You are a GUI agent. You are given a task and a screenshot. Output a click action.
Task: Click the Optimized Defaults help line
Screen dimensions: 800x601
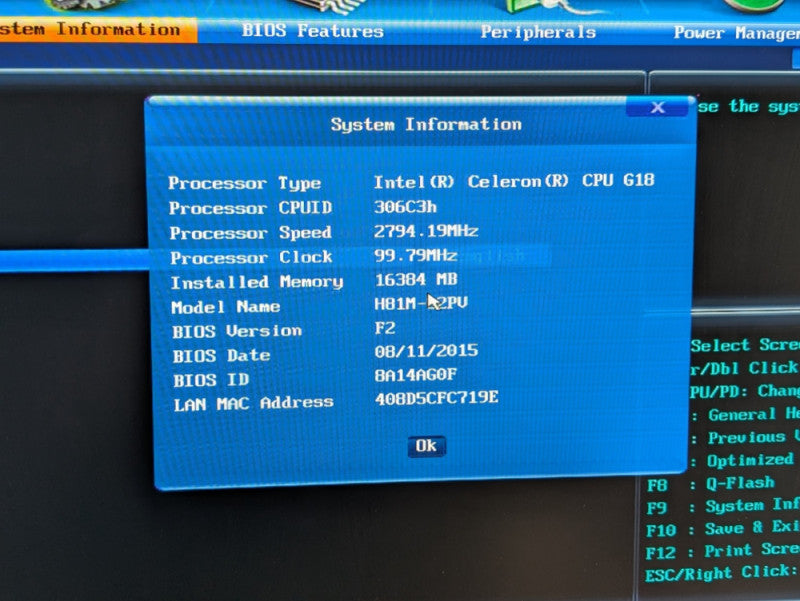click(745, 461)
